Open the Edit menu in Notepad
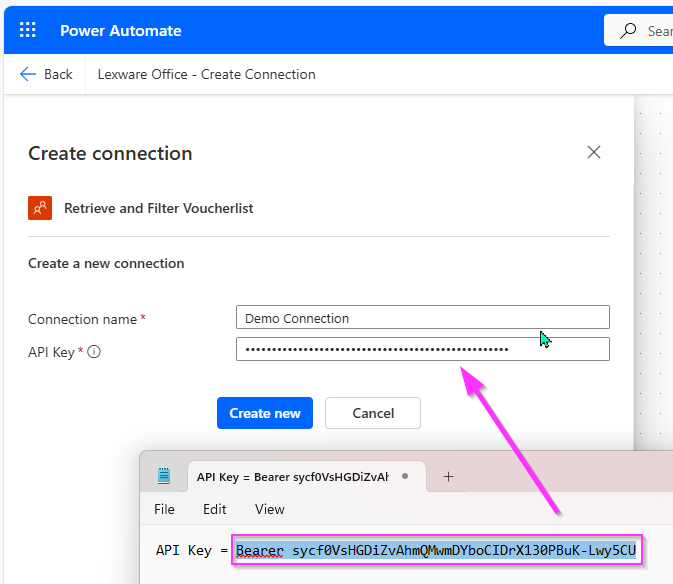This screenshot has height=584, width=673. point(215,509)
